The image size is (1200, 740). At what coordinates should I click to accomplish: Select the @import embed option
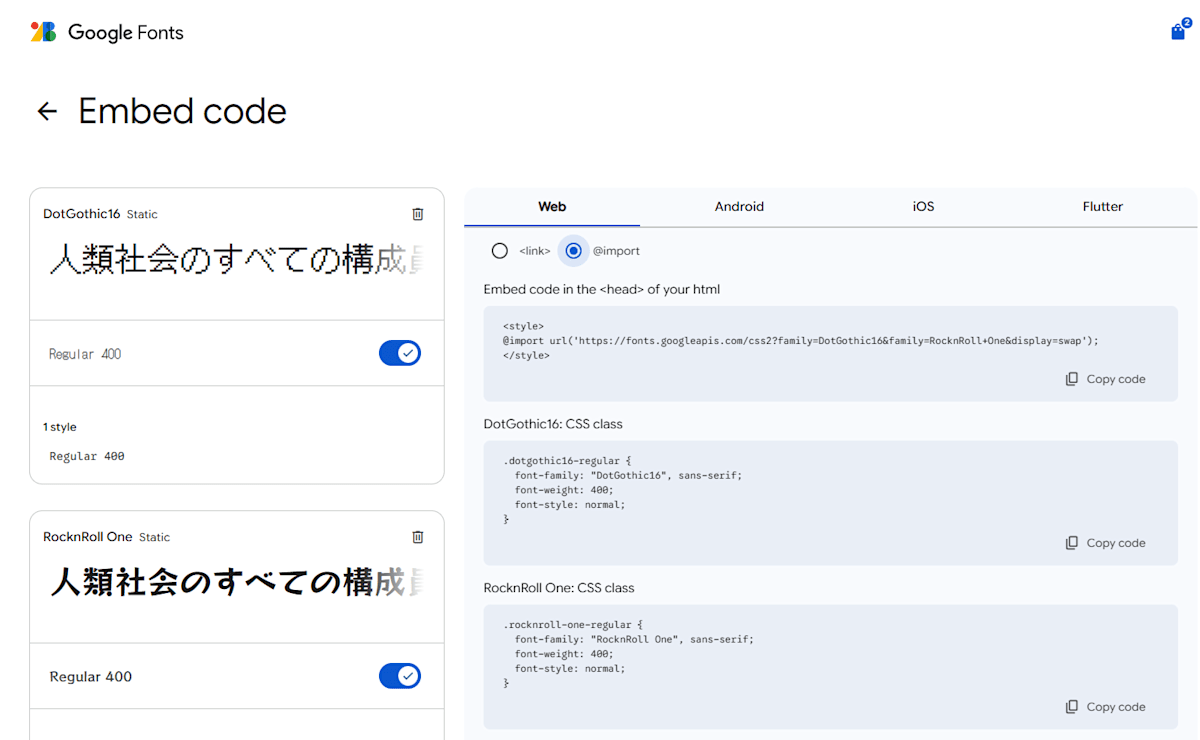pos(573,250)
